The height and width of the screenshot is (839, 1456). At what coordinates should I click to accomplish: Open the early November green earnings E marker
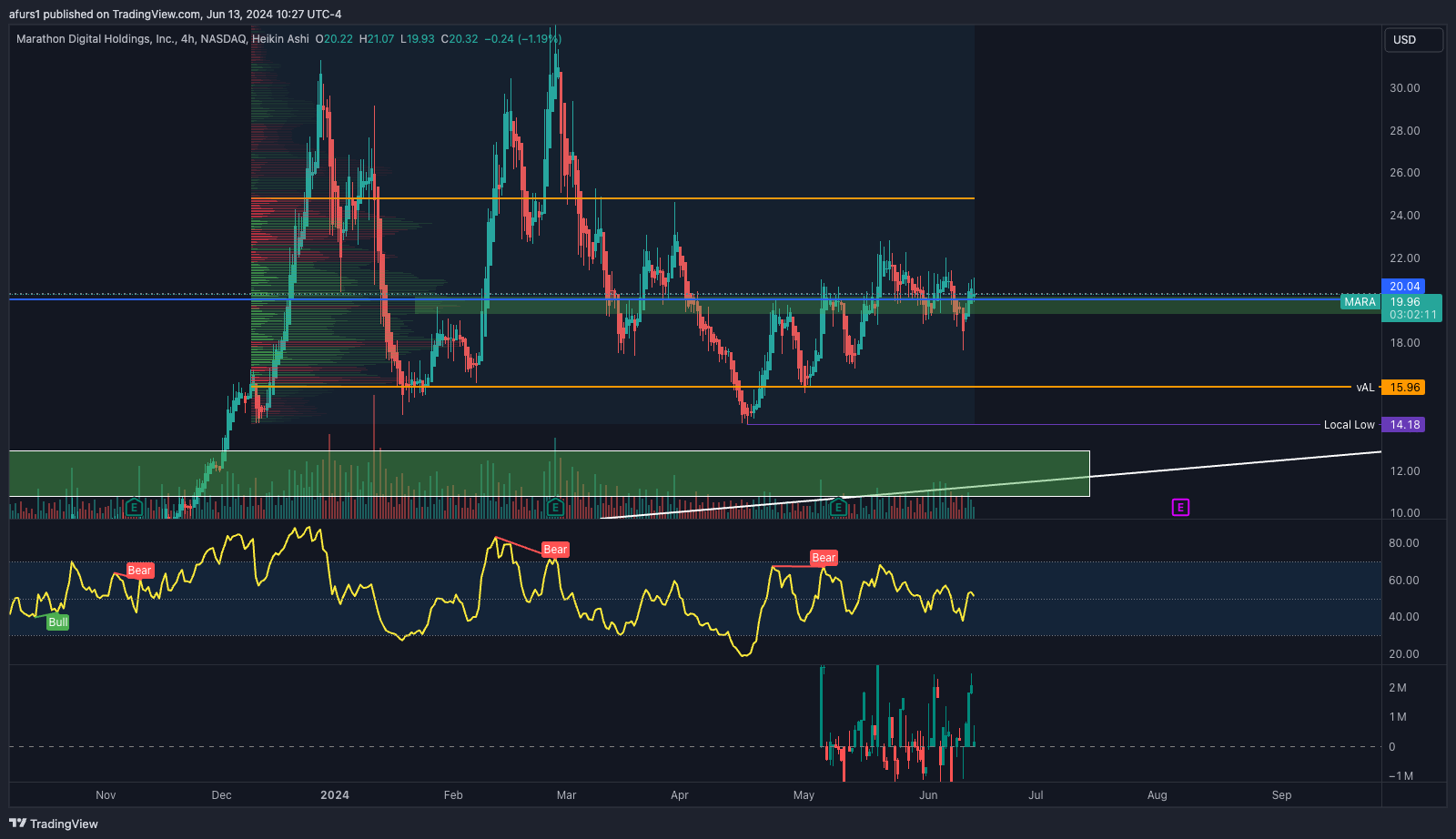(134, 507)
